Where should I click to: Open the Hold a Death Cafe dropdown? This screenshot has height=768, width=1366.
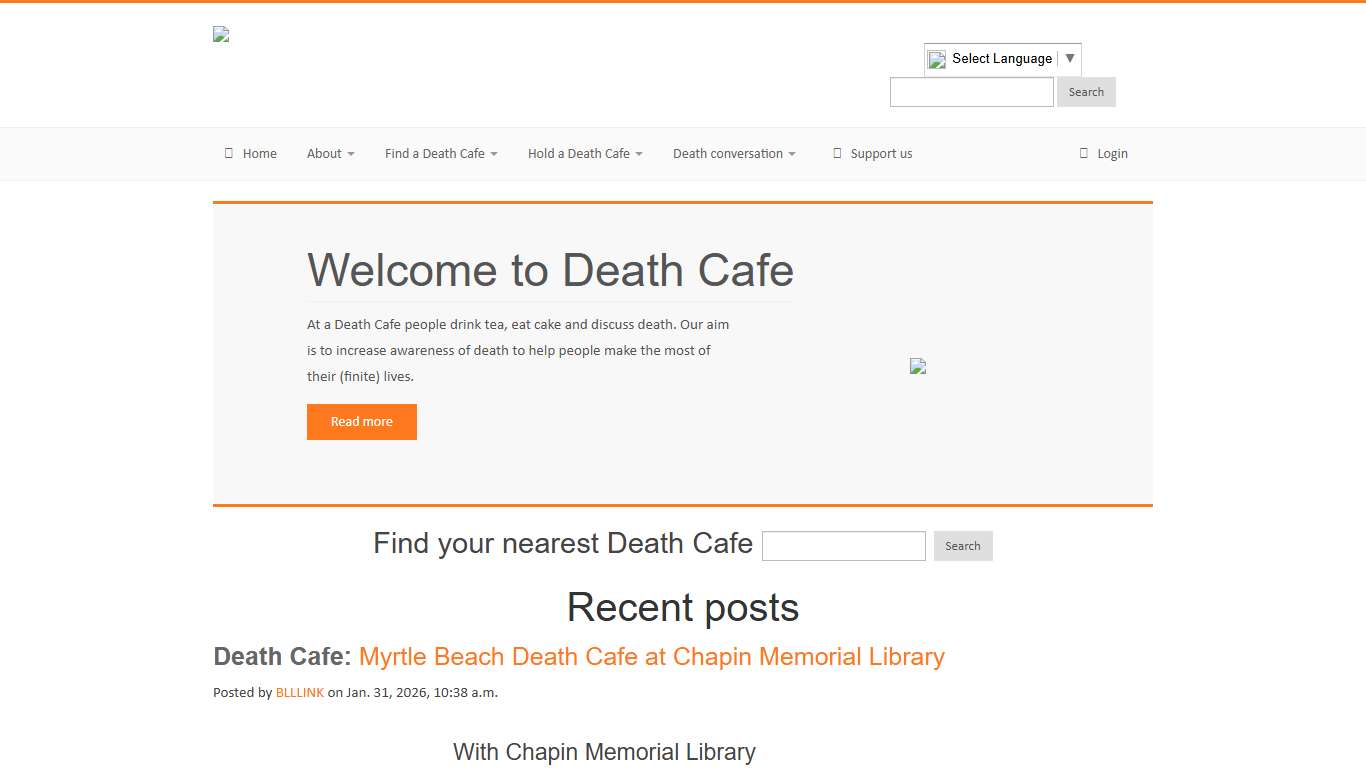pos(585,153)
